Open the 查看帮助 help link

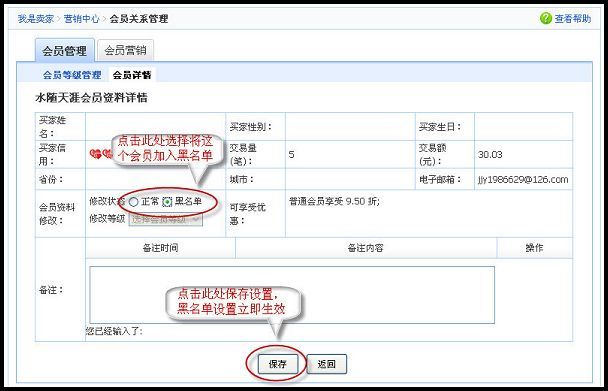click(x=573, y=18)
